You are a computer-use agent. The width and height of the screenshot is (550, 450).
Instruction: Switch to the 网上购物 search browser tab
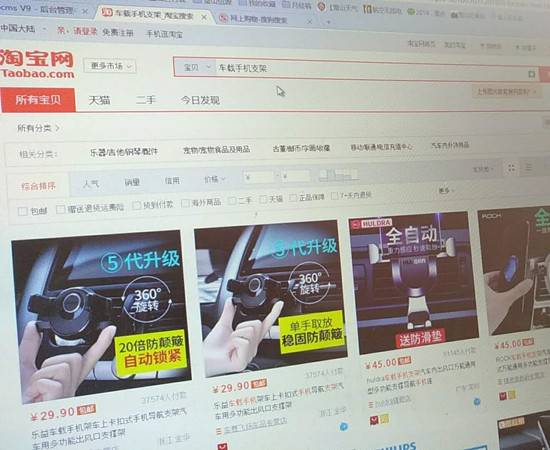tap(259, 19)
